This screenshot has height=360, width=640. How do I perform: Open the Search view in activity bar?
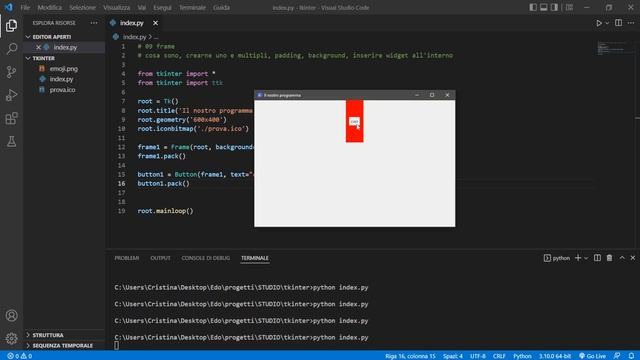(11, 49)
